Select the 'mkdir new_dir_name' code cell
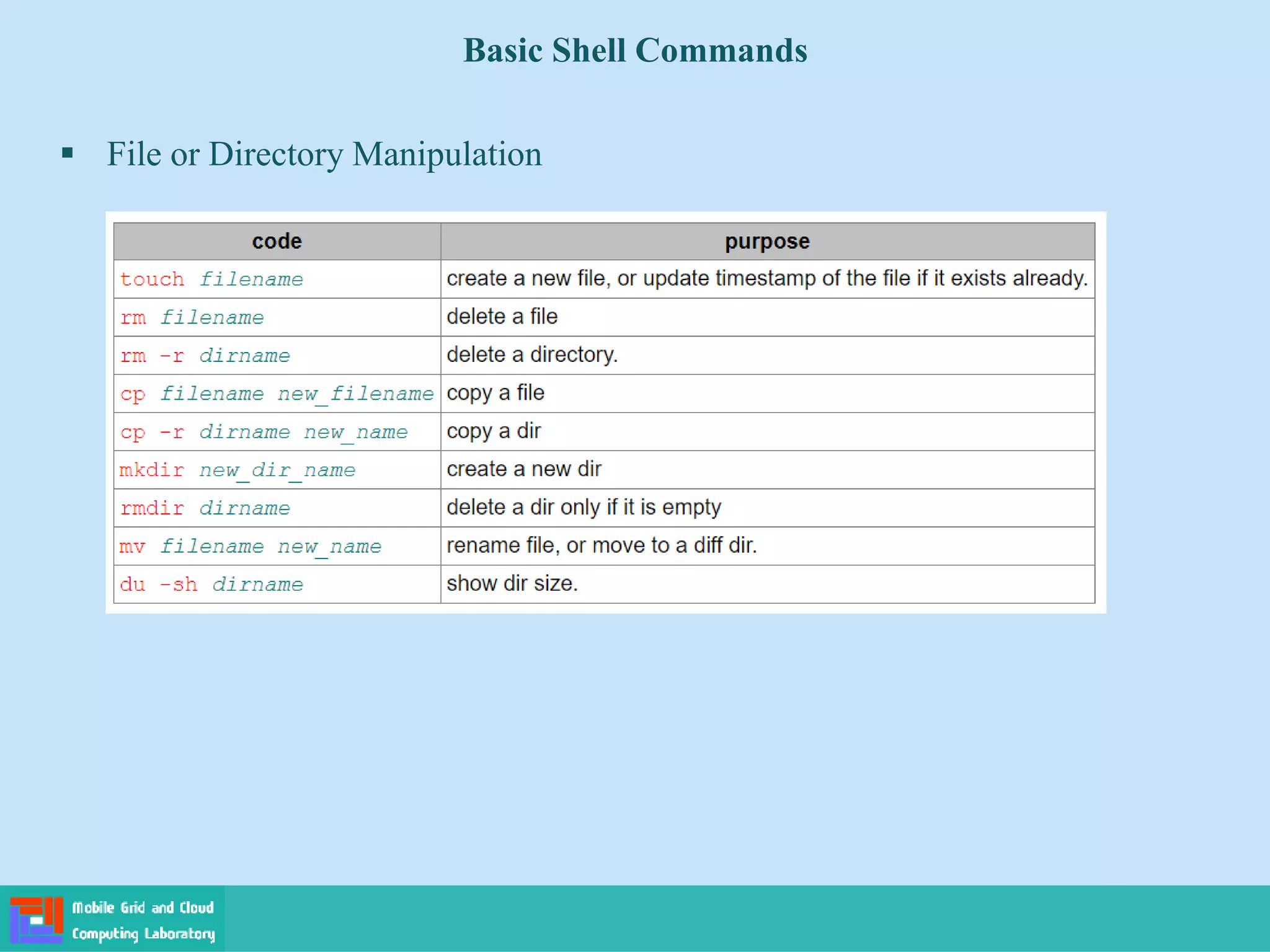Screen dimensions: 1270x952 pos(277,470)
